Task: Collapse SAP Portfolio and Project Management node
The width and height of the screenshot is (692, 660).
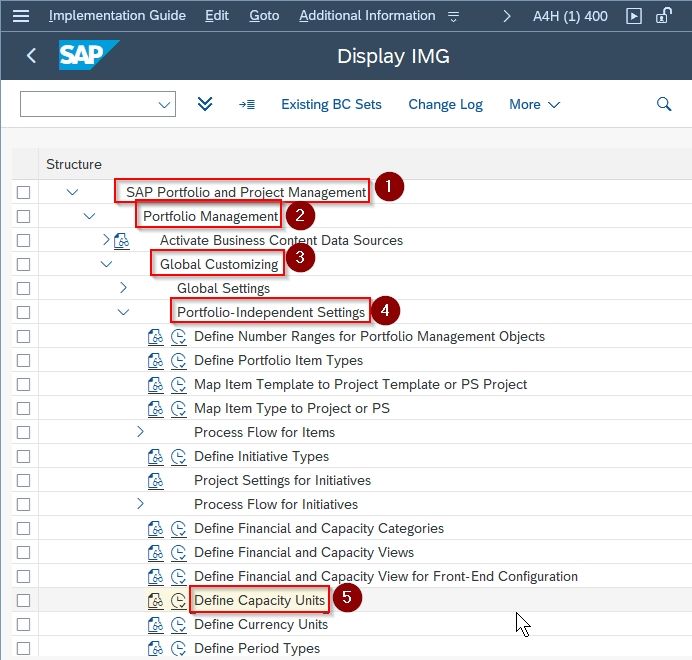Action: click(72, 192)
